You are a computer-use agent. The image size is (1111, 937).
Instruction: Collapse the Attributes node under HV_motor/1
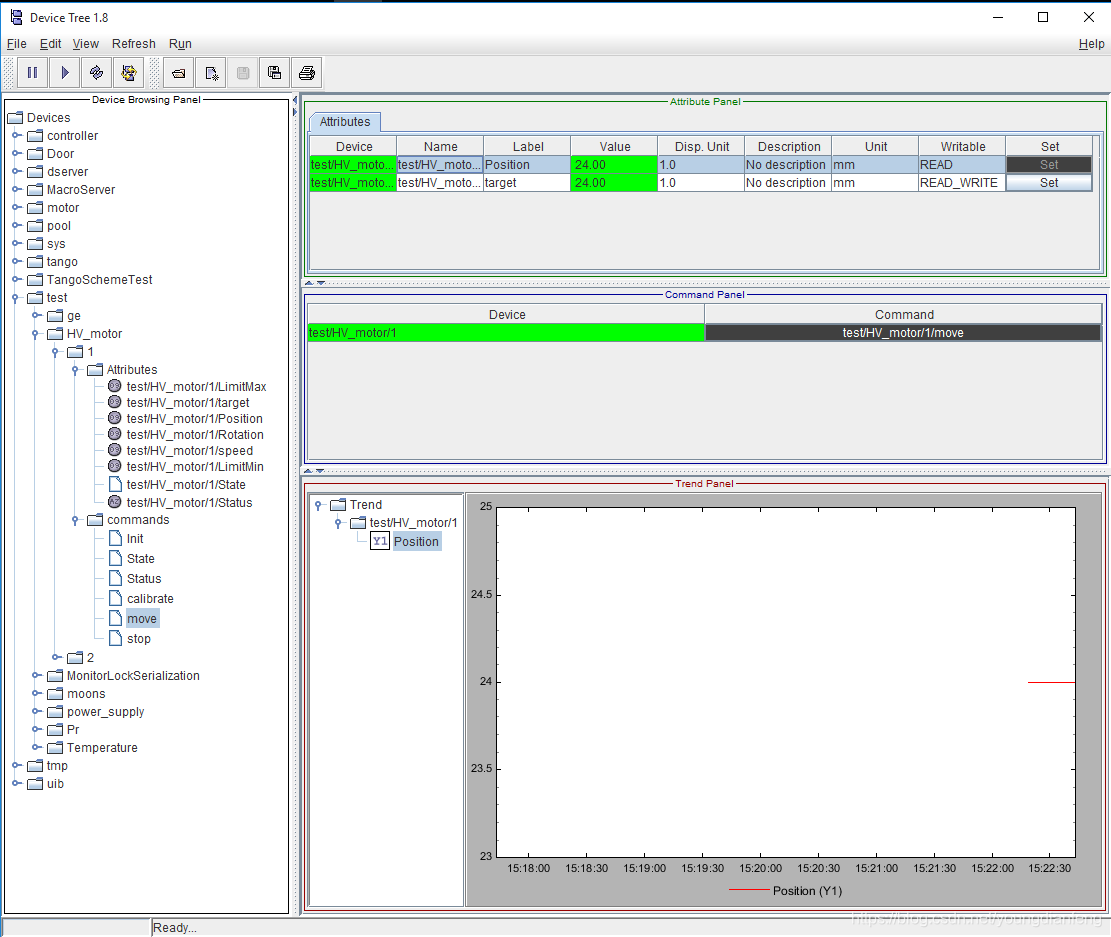pyautogui.click(x=75, y=370)
